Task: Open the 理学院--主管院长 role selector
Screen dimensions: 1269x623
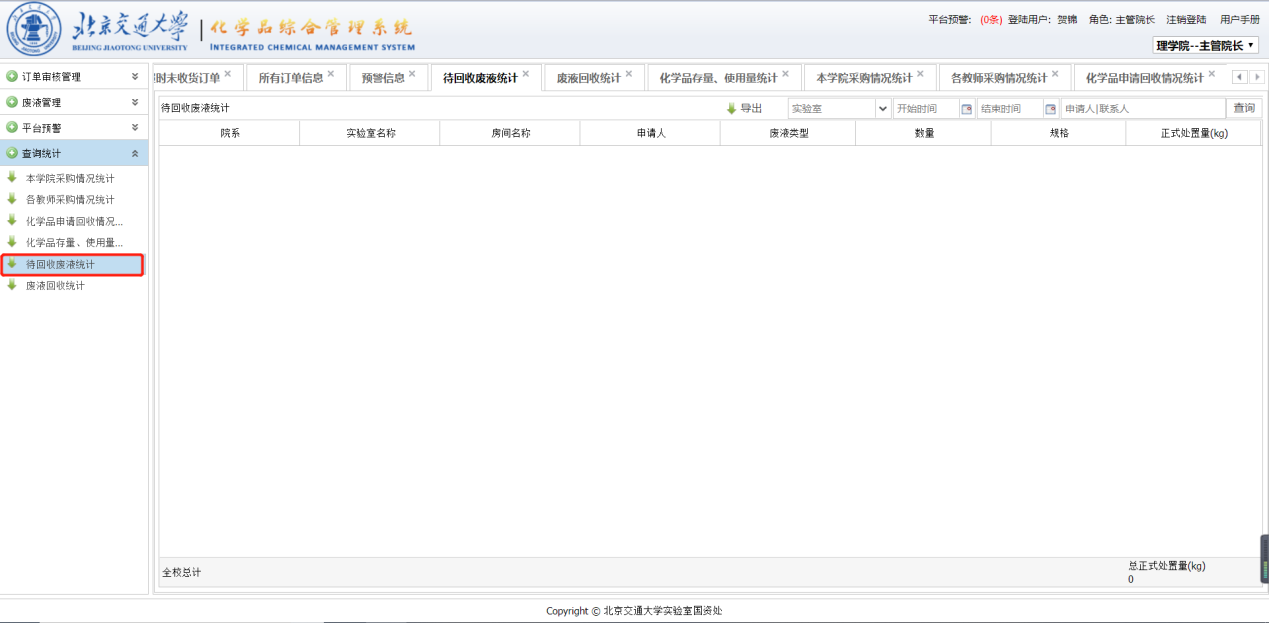Action: coord(1205,45)
